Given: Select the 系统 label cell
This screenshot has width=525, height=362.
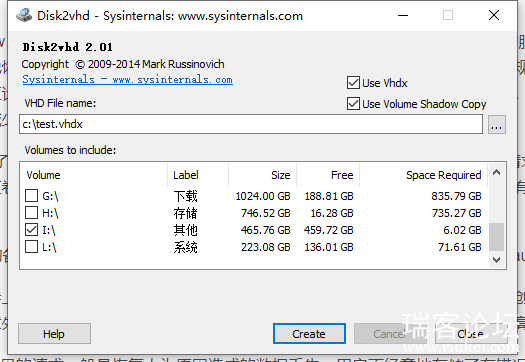Looking at the screenshot, I should coord(185,247).
